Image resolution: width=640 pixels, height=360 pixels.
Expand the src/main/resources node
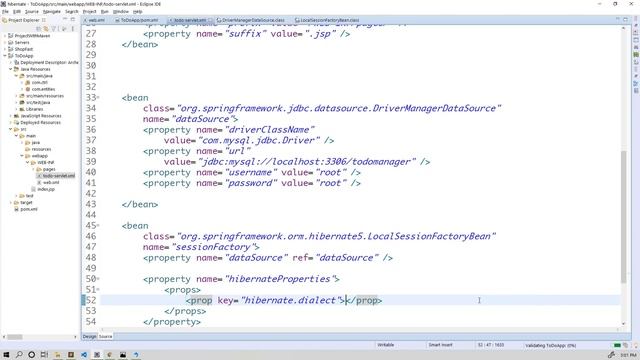point(16,96)
